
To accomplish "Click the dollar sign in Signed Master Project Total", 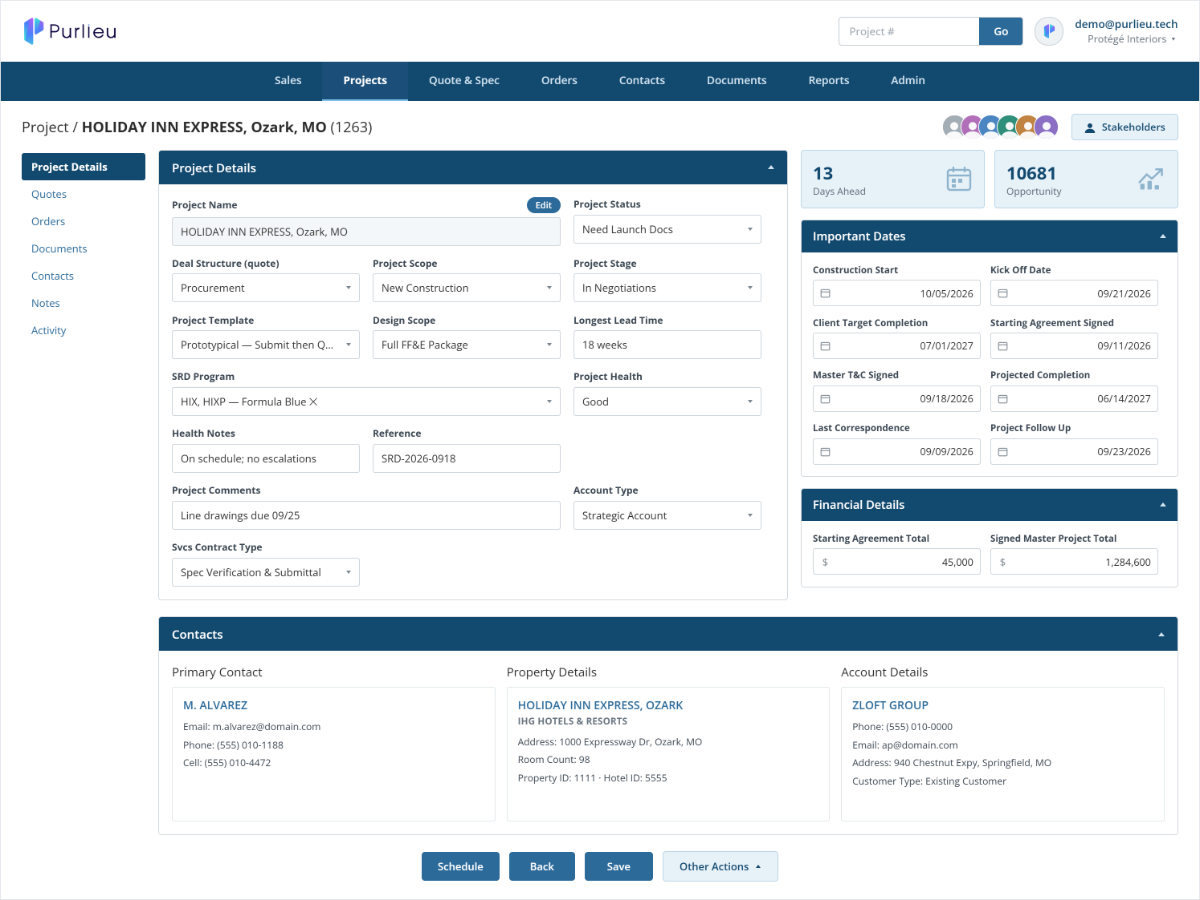I will coord(1002,563).
